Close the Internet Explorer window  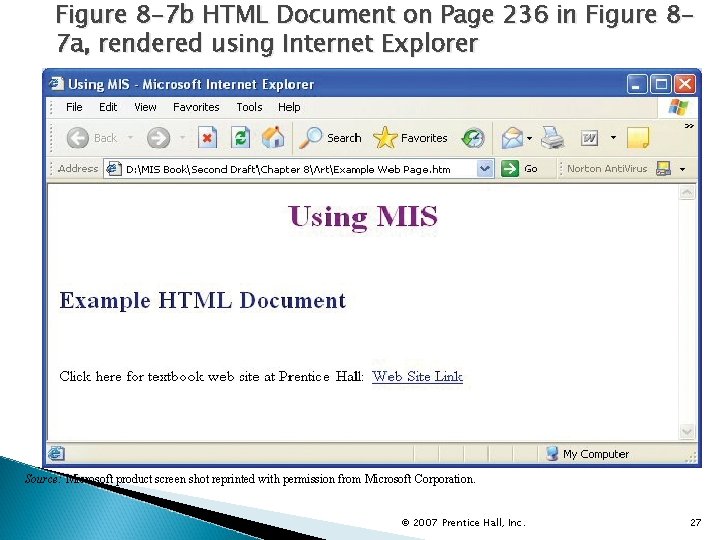click(x=685, y=84)
